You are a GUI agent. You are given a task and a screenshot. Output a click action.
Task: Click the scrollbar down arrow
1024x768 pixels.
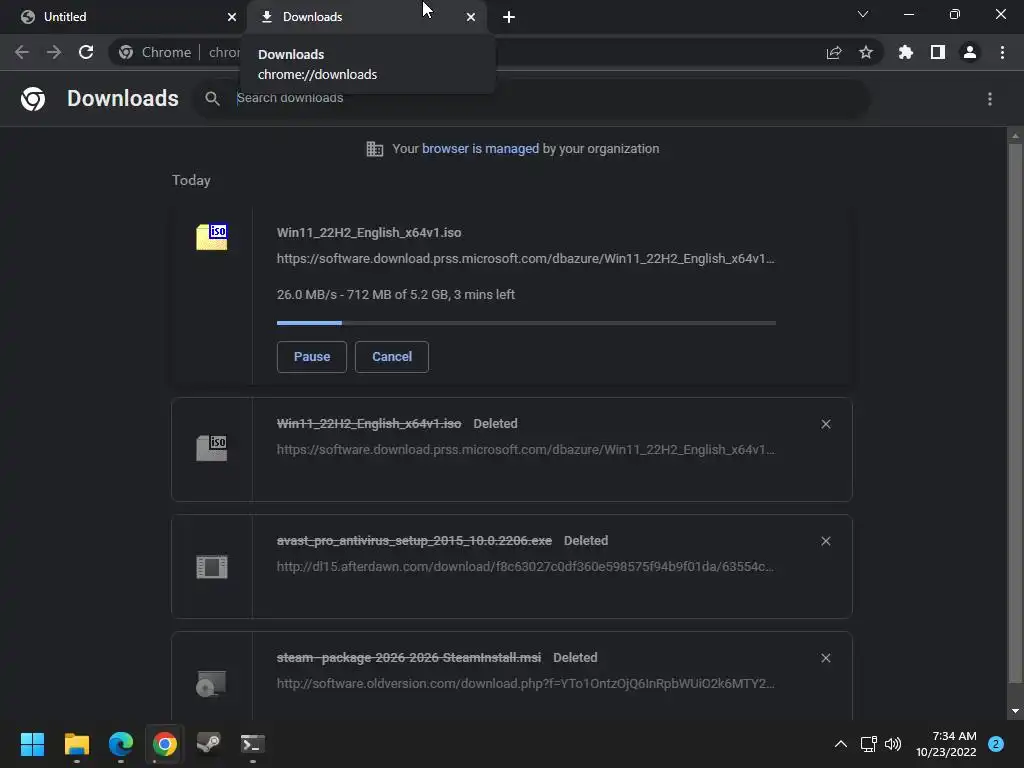point(1015,711)
